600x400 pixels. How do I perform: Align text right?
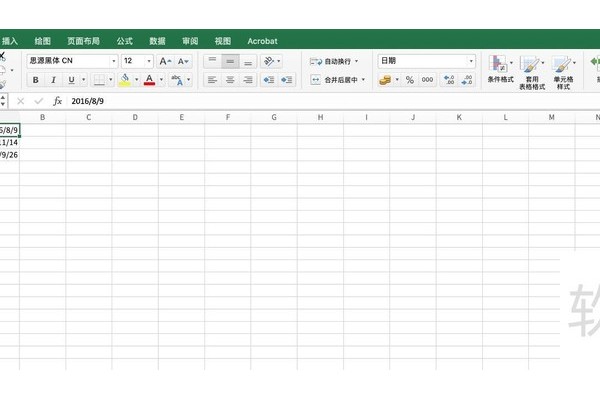click(248, 80)
